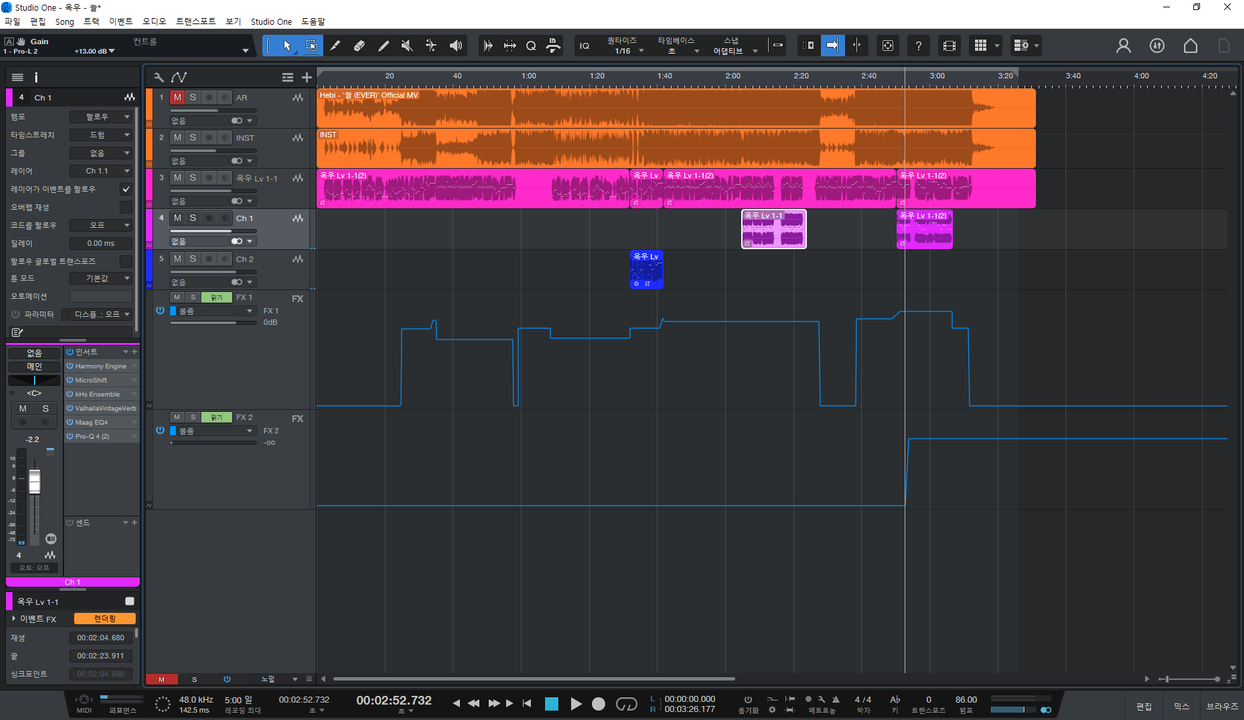Viewport: 1244px width, 720px height.
Task: Open the 그룹 dropdown set to 없음
Action: 101,153
